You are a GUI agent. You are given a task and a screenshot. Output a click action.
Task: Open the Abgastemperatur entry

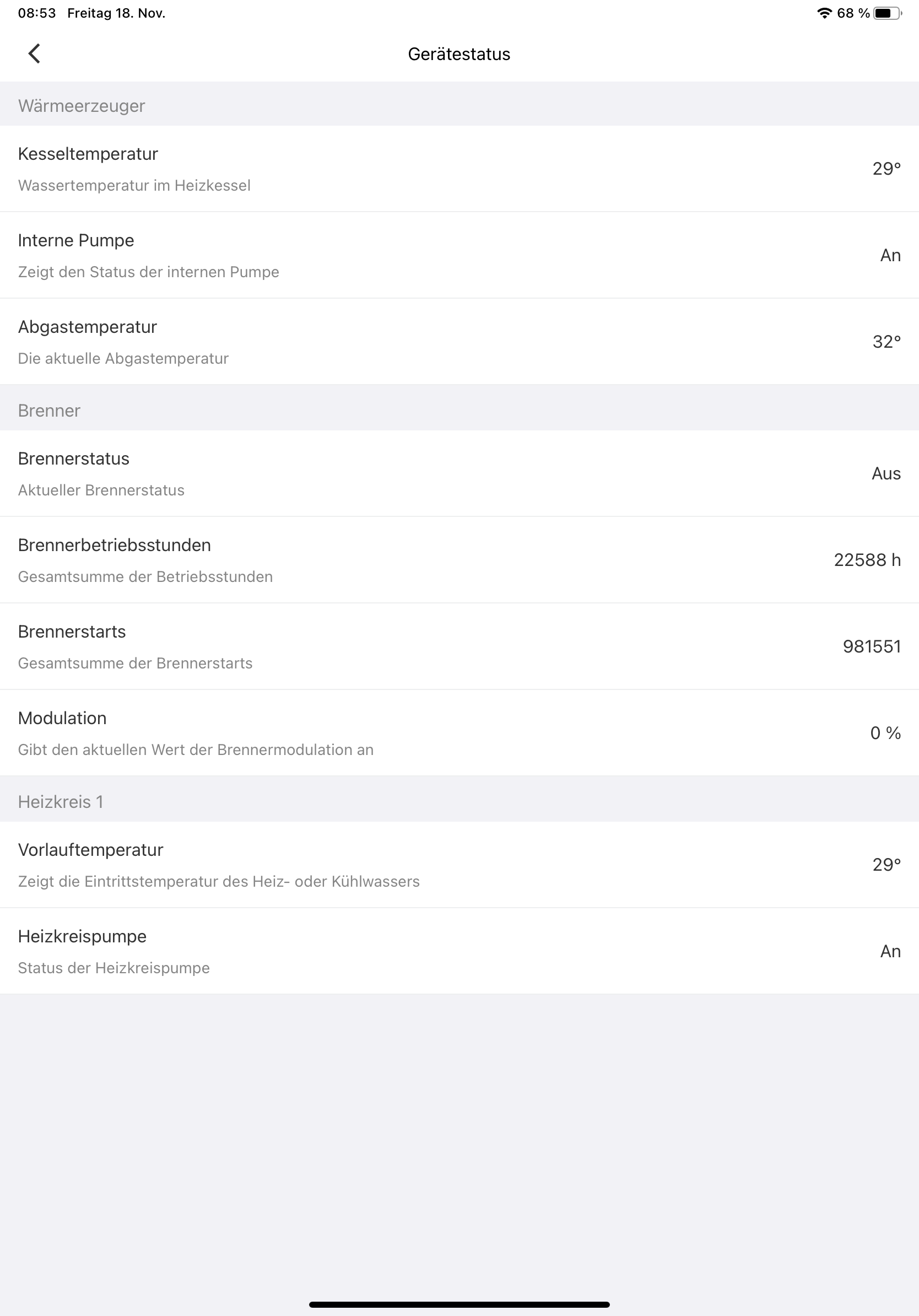click(x=458, y=342)
